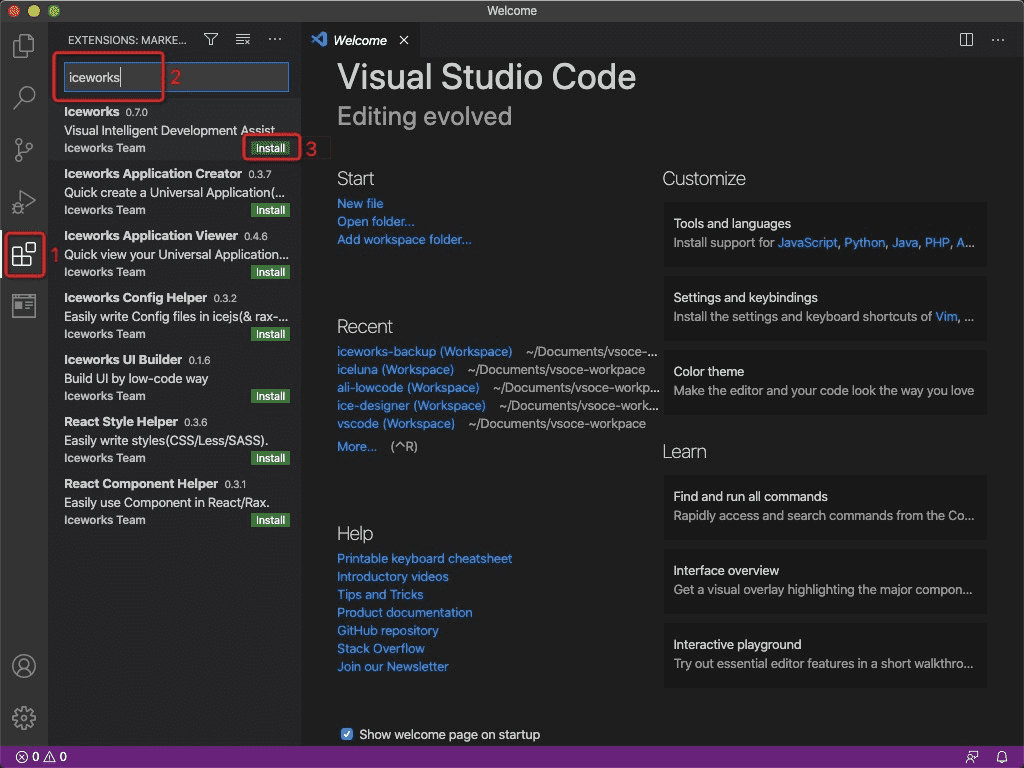Install Iceworks Application Creator extension

coord(270,210)
